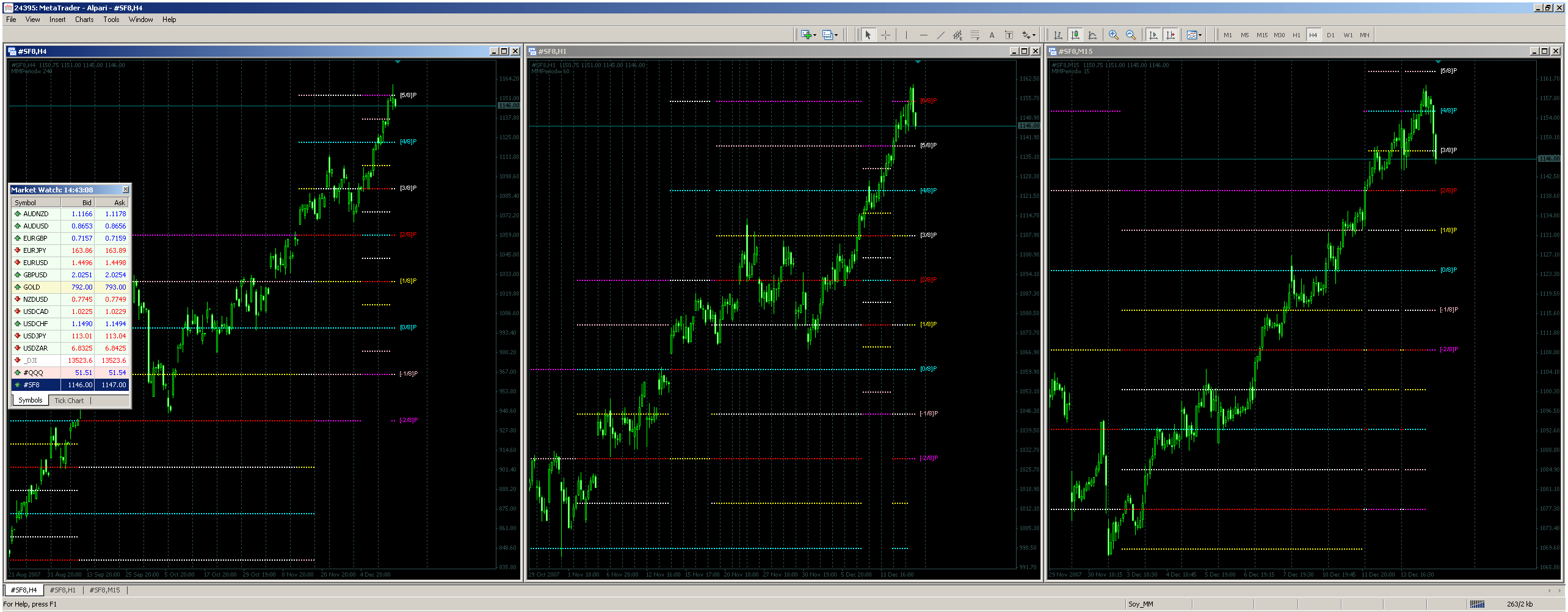The width and height of the screenshot is (1568, 612).
Task: Click the Bid column header
Action: click(78, 202)
